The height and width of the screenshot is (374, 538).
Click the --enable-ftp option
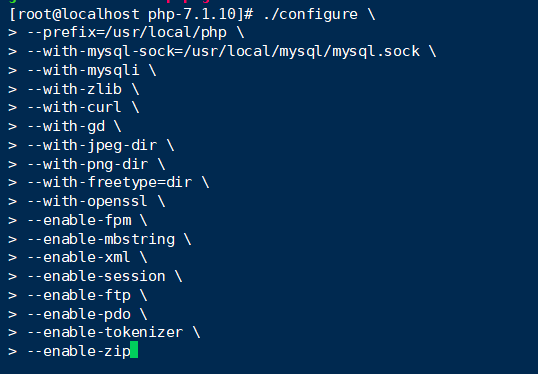(x=79, y=295)
